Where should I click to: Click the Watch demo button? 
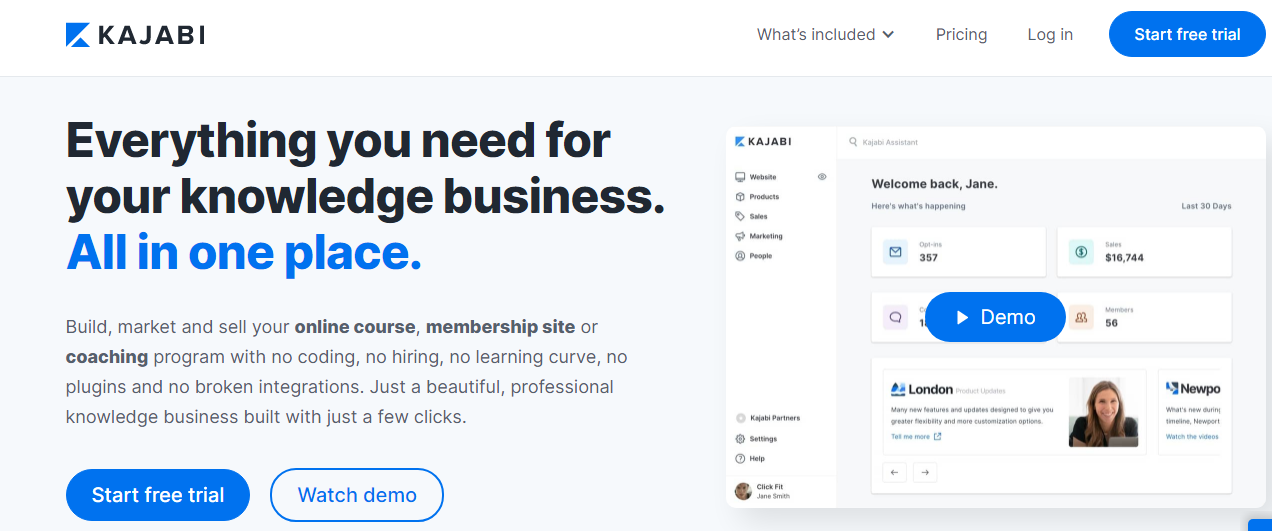point(357,495)
